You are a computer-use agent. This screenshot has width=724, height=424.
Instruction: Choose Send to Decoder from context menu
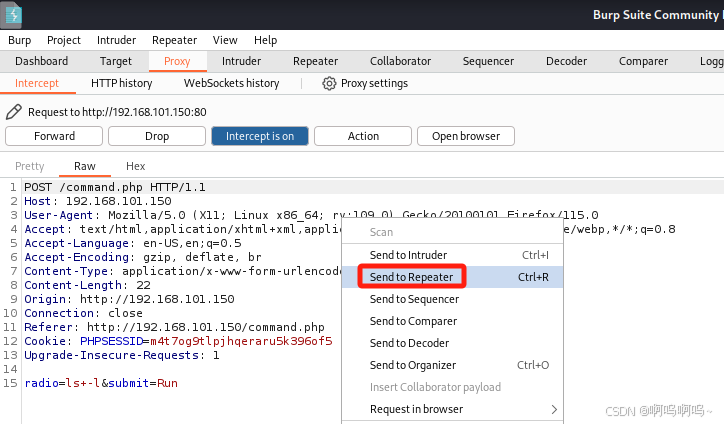[x=452, y=343]
